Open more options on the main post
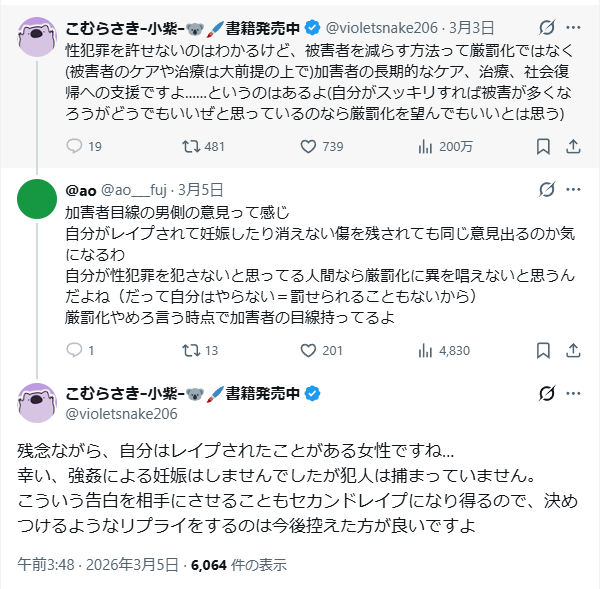 click(573, 393)
